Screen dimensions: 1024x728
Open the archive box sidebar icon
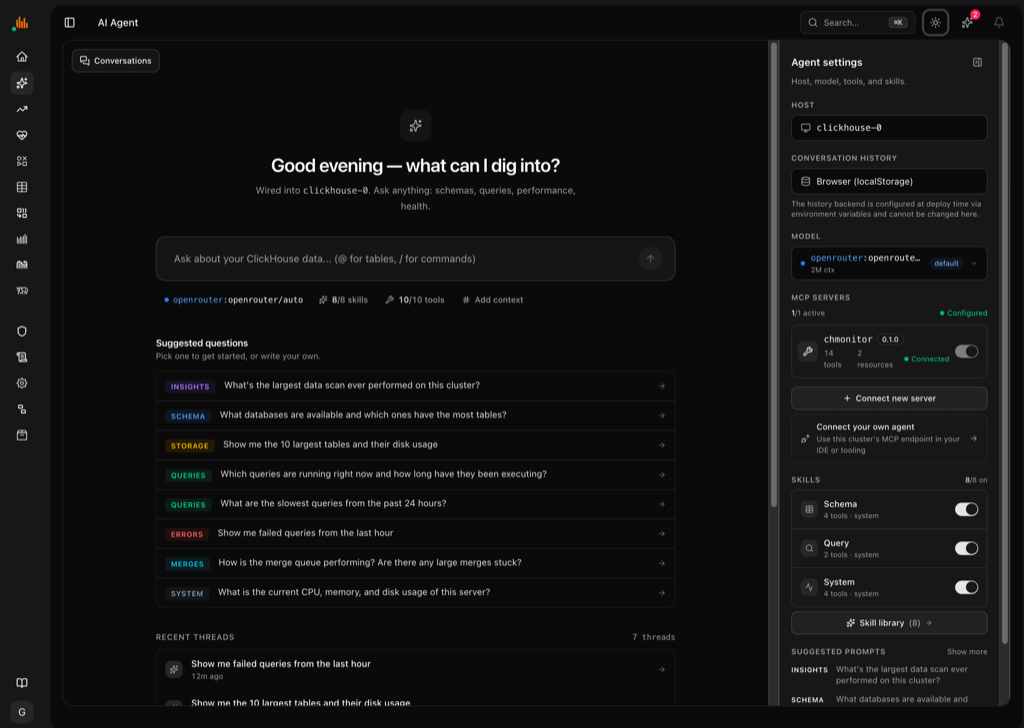coord(22,435)
